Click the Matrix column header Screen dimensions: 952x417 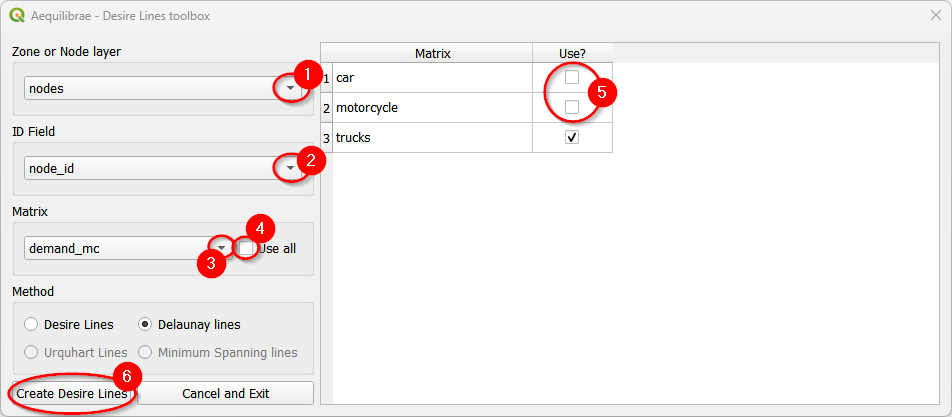433,52
